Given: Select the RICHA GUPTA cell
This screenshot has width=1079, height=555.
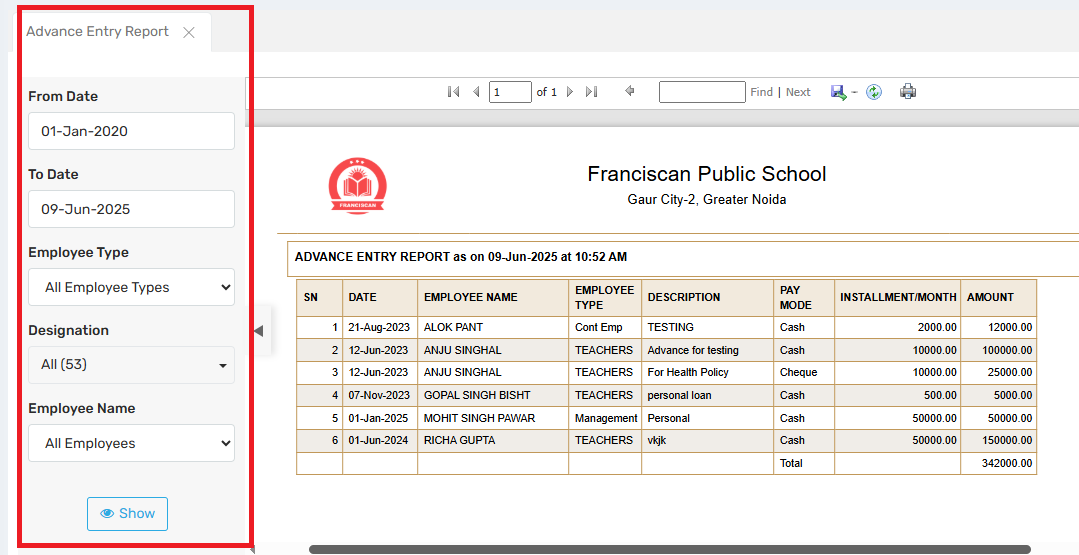Looking at the screenshot, I should (x=493, y=440).
